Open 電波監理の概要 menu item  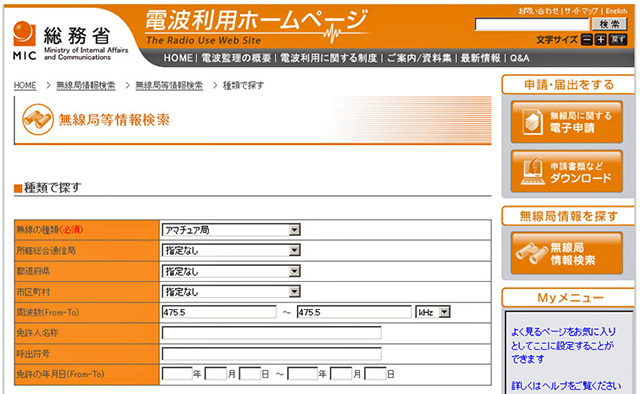click(x=236, y=58)
